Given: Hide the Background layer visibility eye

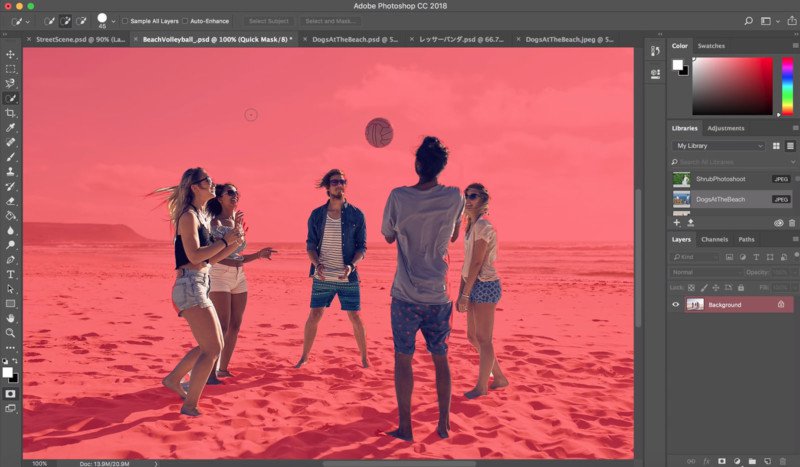Looking at the screenshot, I should point(676,305).
